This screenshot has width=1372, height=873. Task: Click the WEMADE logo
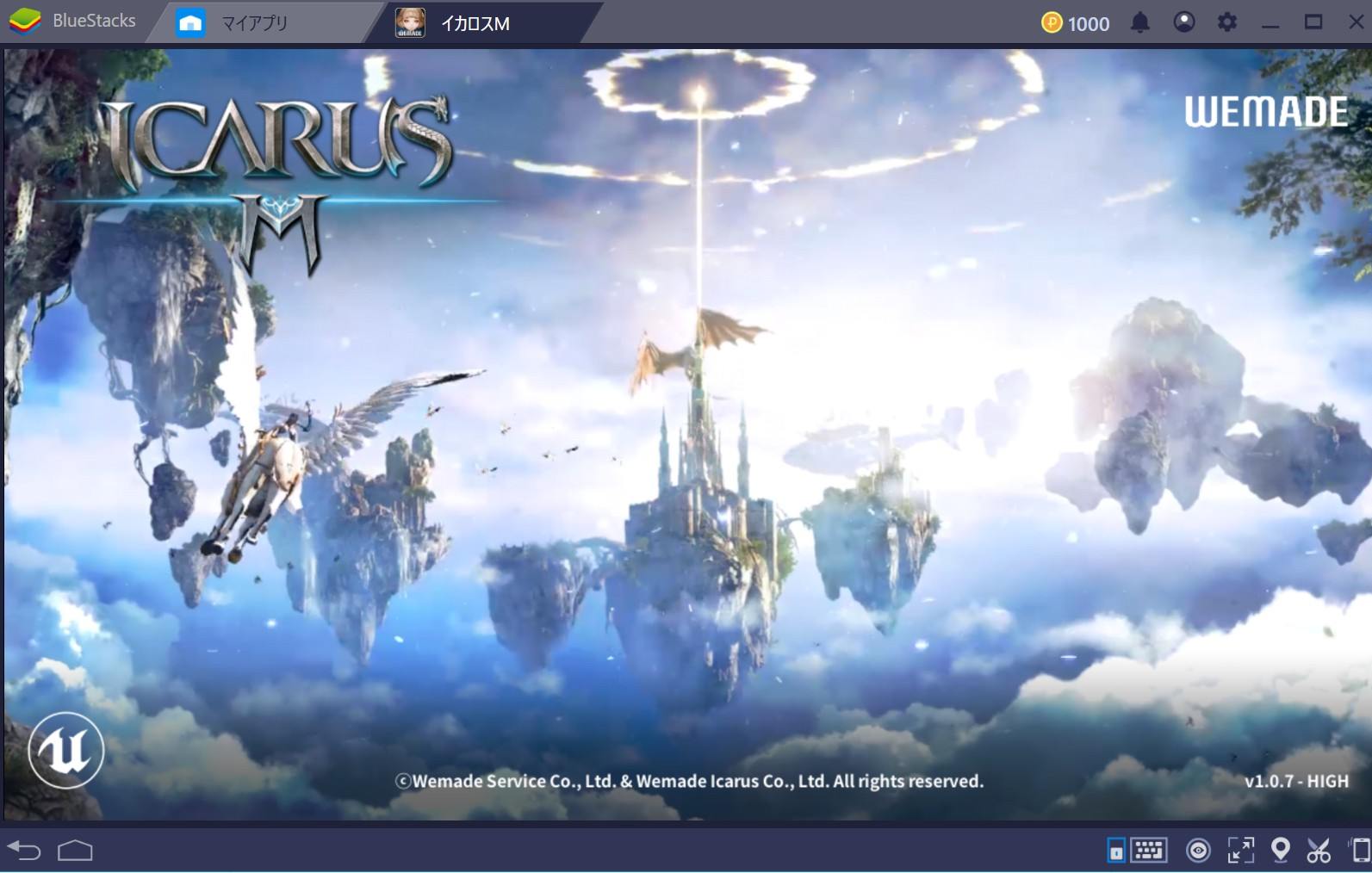coord(1266,112)
